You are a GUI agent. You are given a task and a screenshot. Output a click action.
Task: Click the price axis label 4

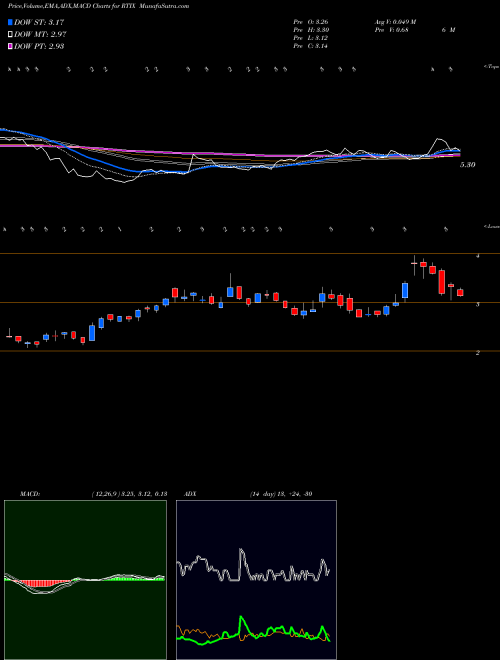coord(478,256)
